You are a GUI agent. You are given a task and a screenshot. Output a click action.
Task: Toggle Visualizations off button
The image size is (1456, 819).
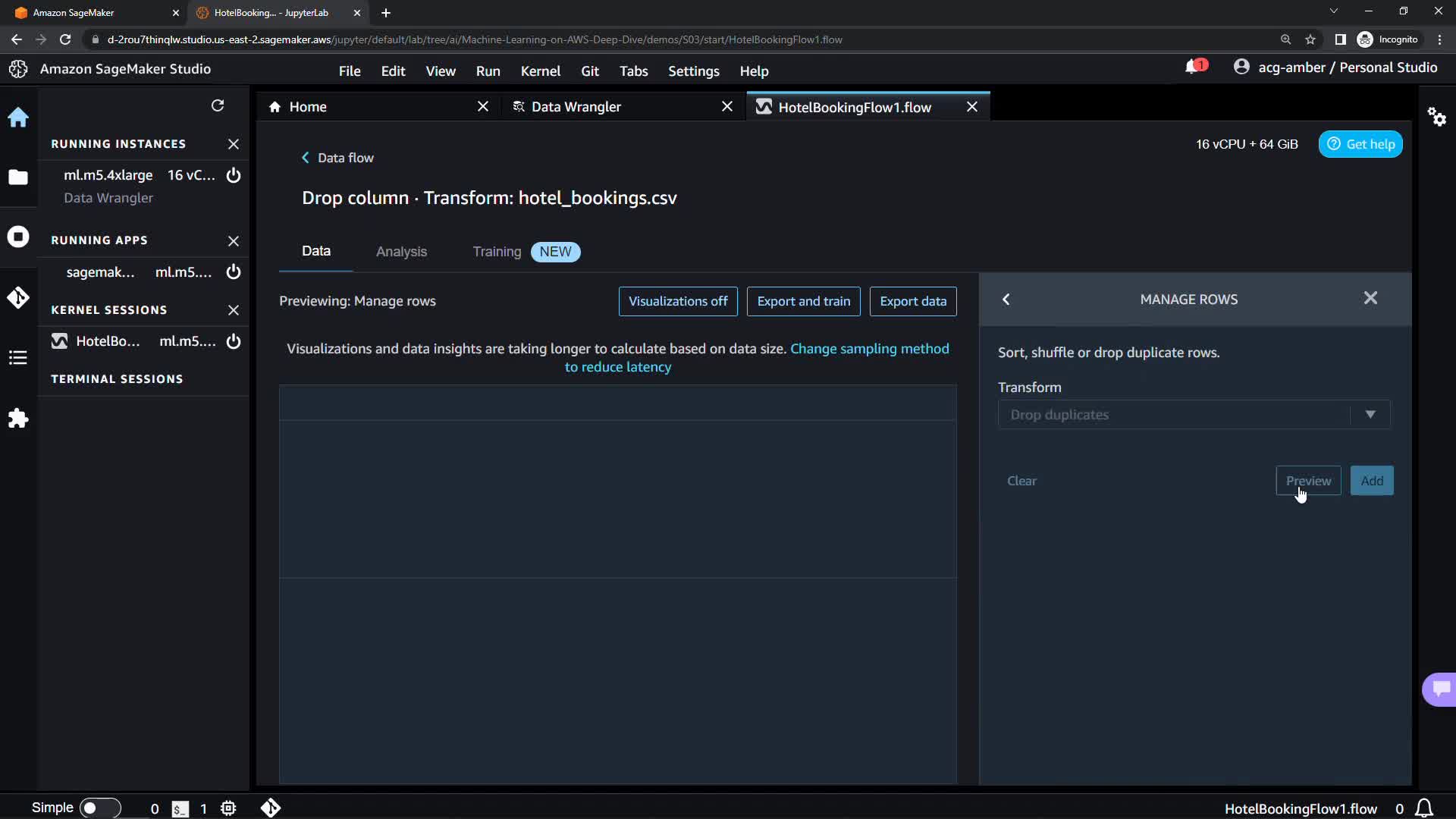[x=677, y=301]
